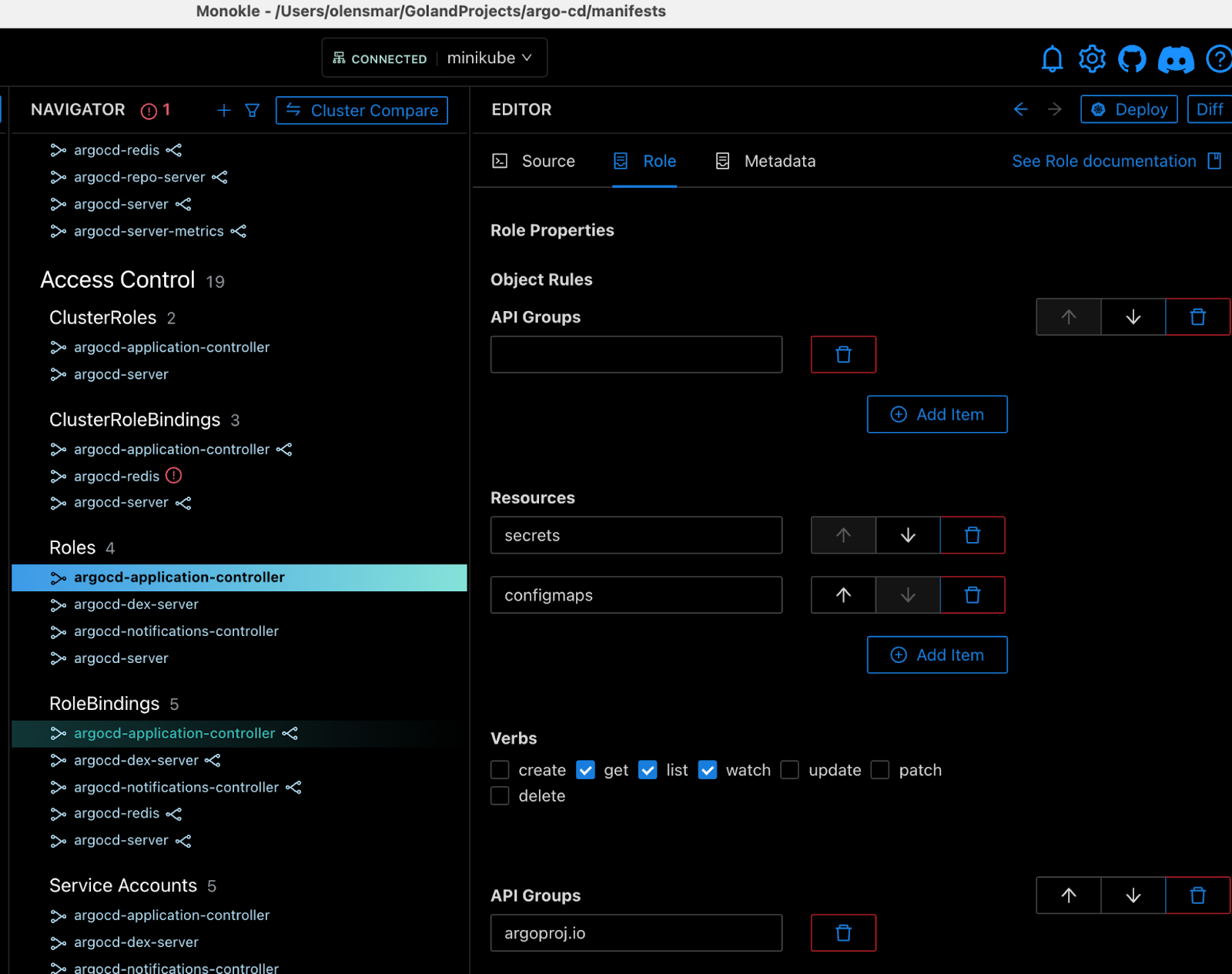Enable the delete verb checkbox
Screen dimensions: 1232x974
500,796
